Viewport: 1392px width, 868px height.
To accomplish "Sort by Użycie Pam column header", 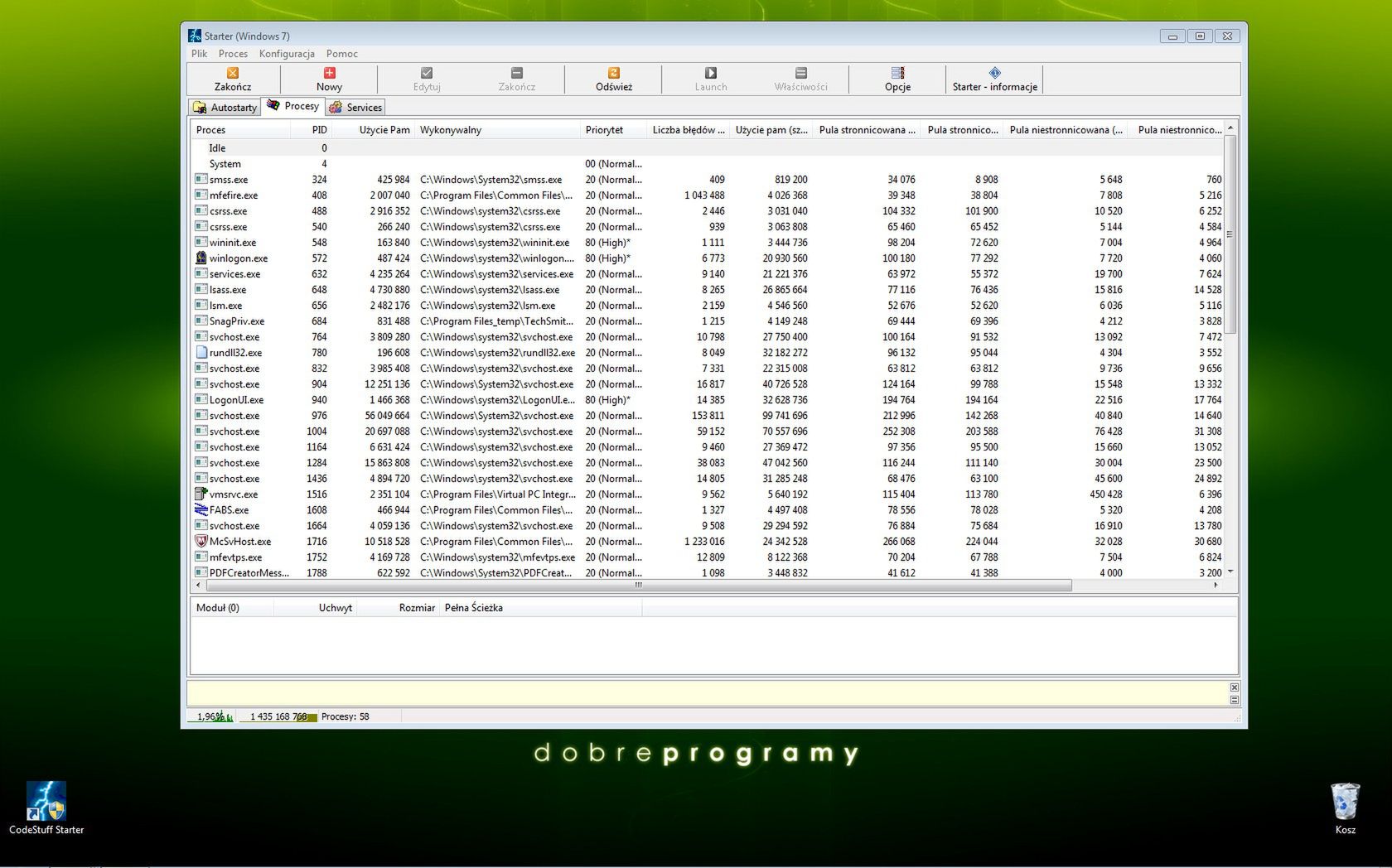I will pyautogui.click(x=373, y=130).
